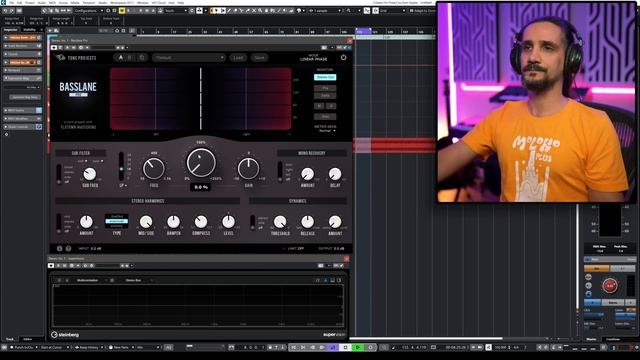The width and height of the screenshot is (640, 360).
Task: Open the Transport menu
Action: [x=89, y=2]
